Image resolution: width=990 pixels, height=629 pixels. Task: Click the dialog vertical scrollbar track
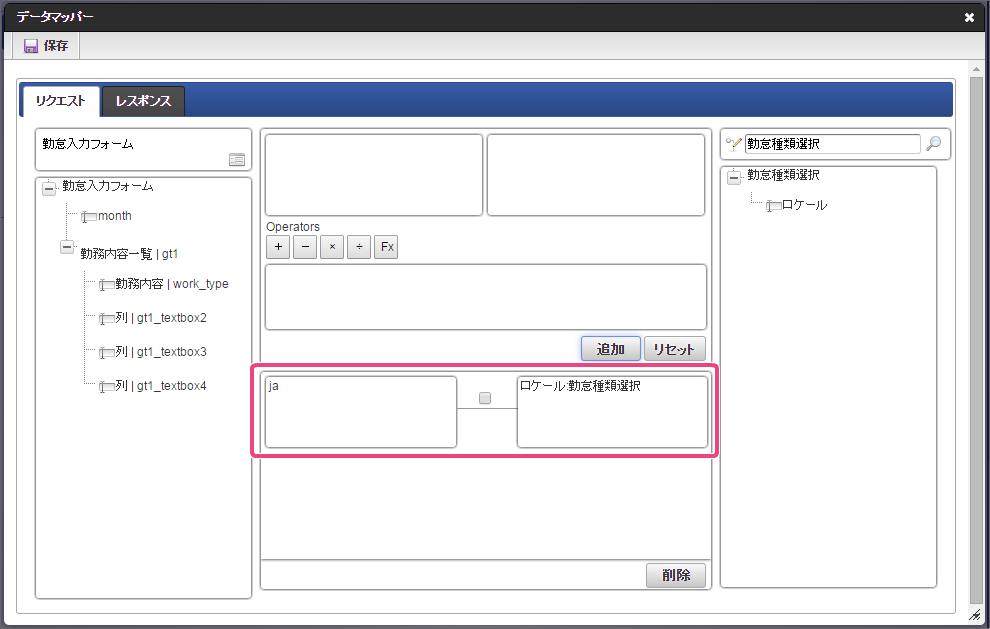(x=976, y=341)
